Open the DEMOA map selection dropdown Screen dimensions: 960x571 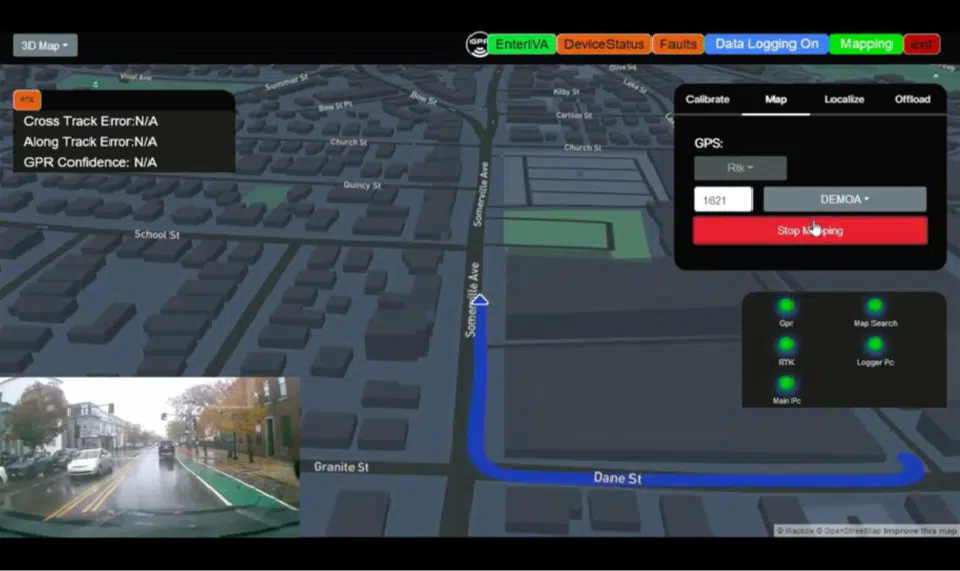tap(844, 199)
